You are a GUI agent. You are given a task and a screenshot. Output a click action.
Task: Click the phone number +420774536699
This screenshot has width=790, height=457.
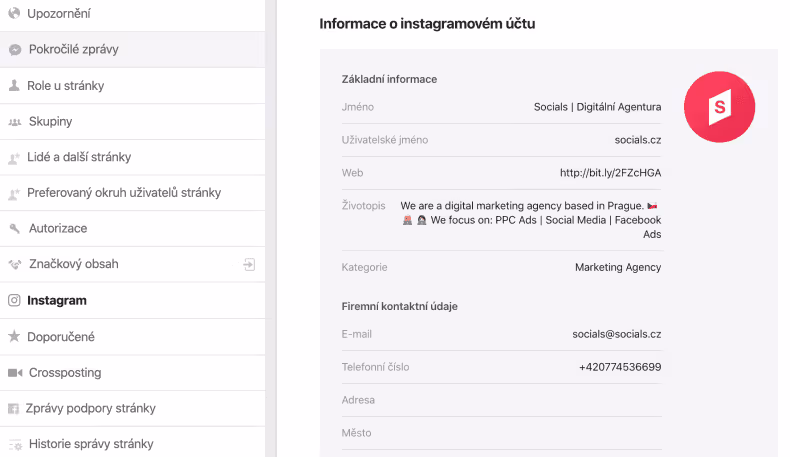(x=620, y=367)
